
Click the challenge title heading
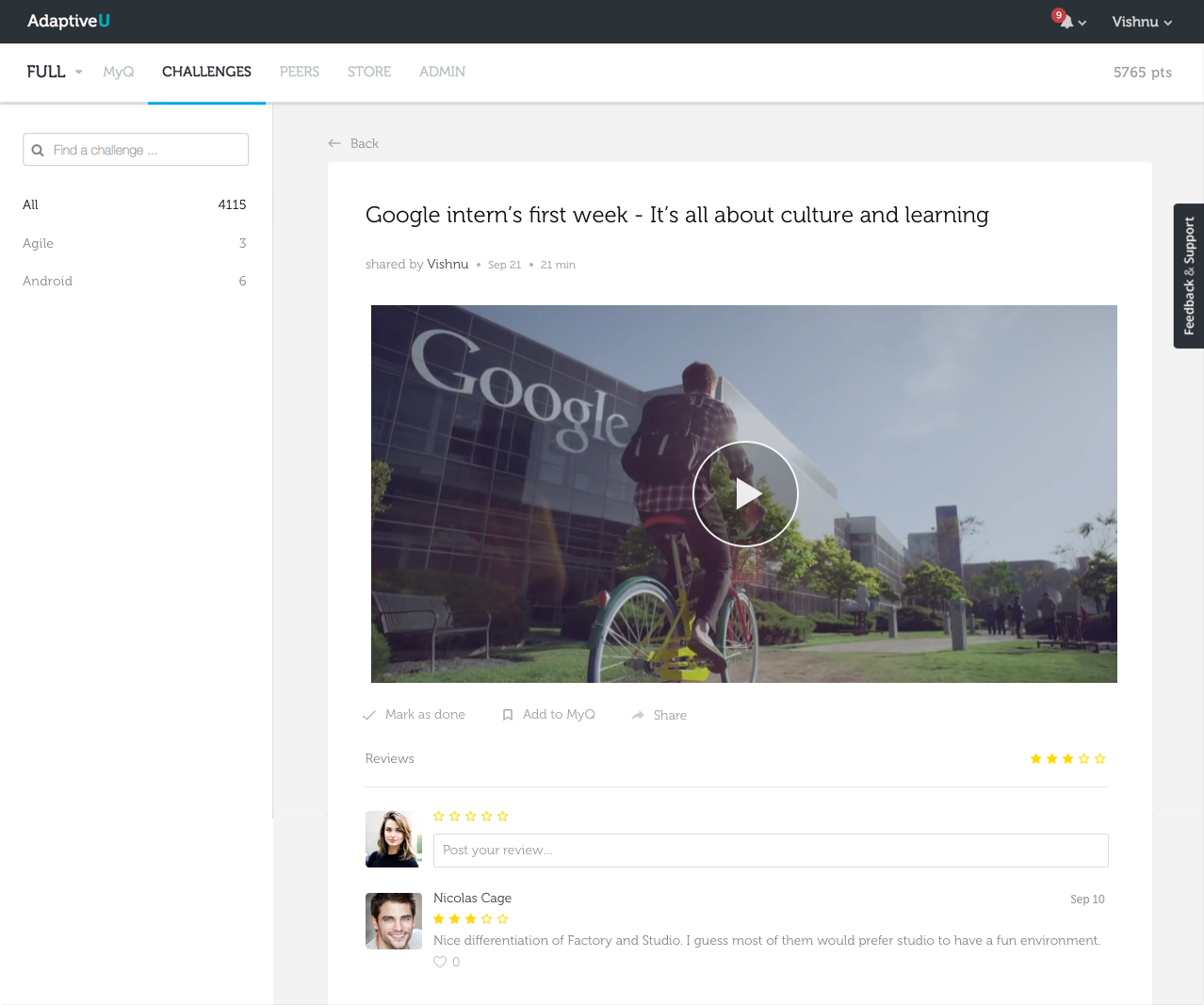[676, 215]
